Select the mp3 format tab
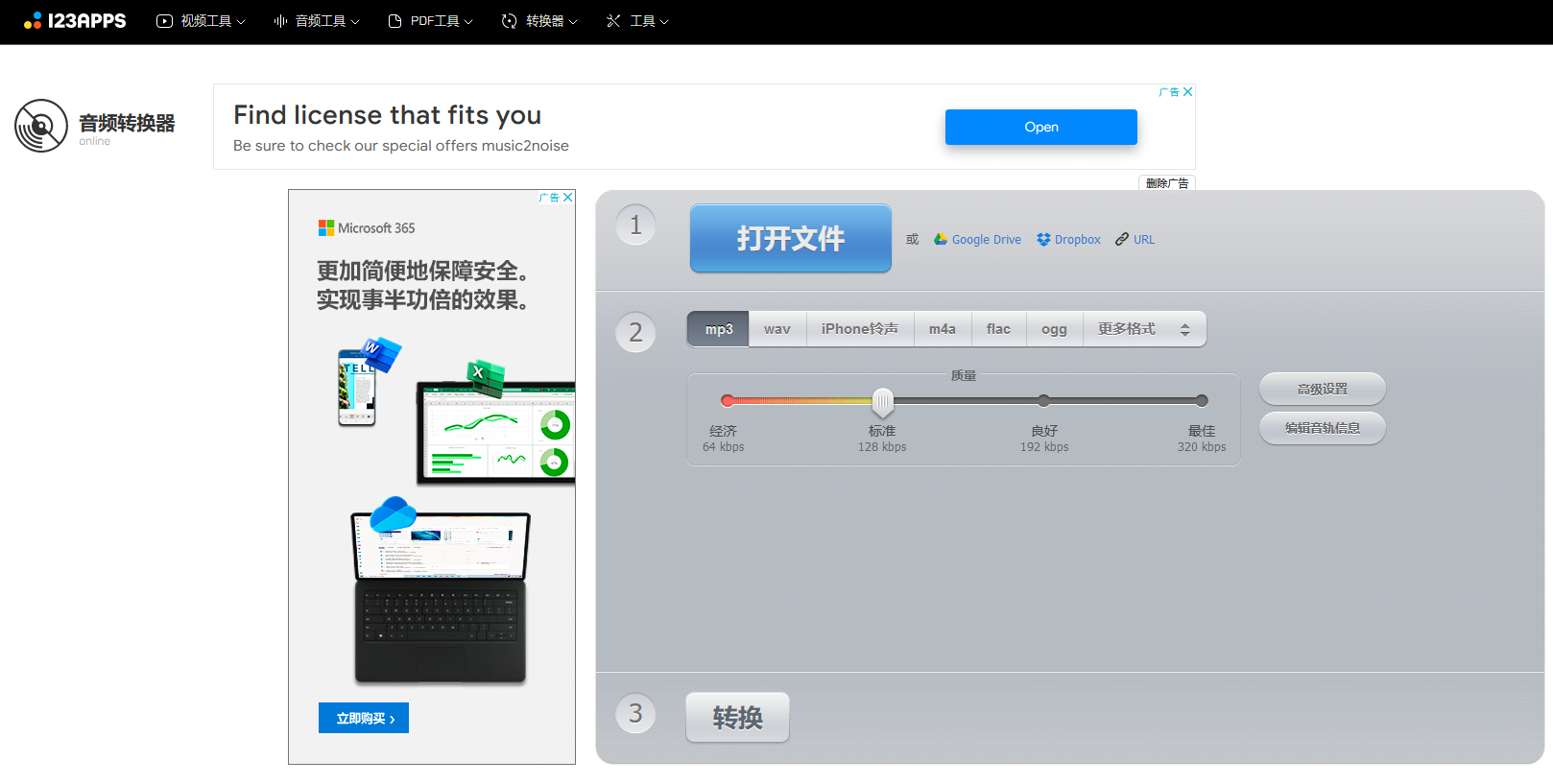Viewport: 1553px width, 784px height. click(718, 329)
